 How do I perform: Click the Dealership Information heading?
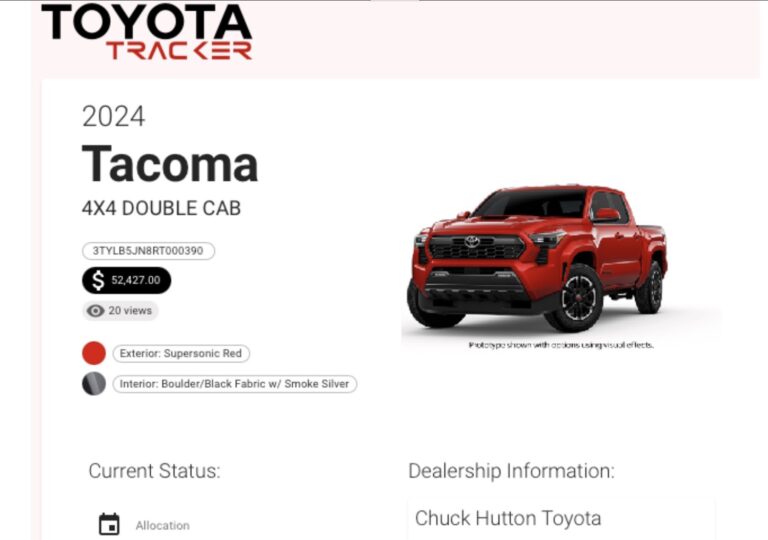pyautogui.click(x=511, y=471)
